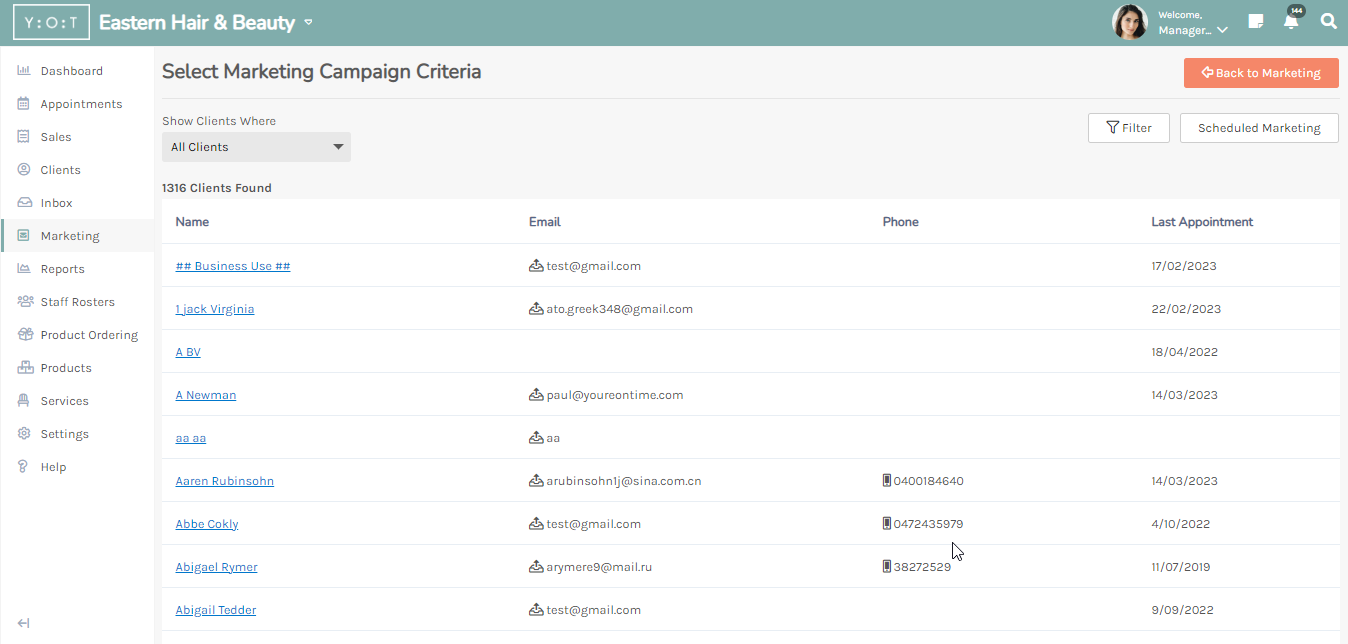Click the Help icon in sidebar

(24, 467)
